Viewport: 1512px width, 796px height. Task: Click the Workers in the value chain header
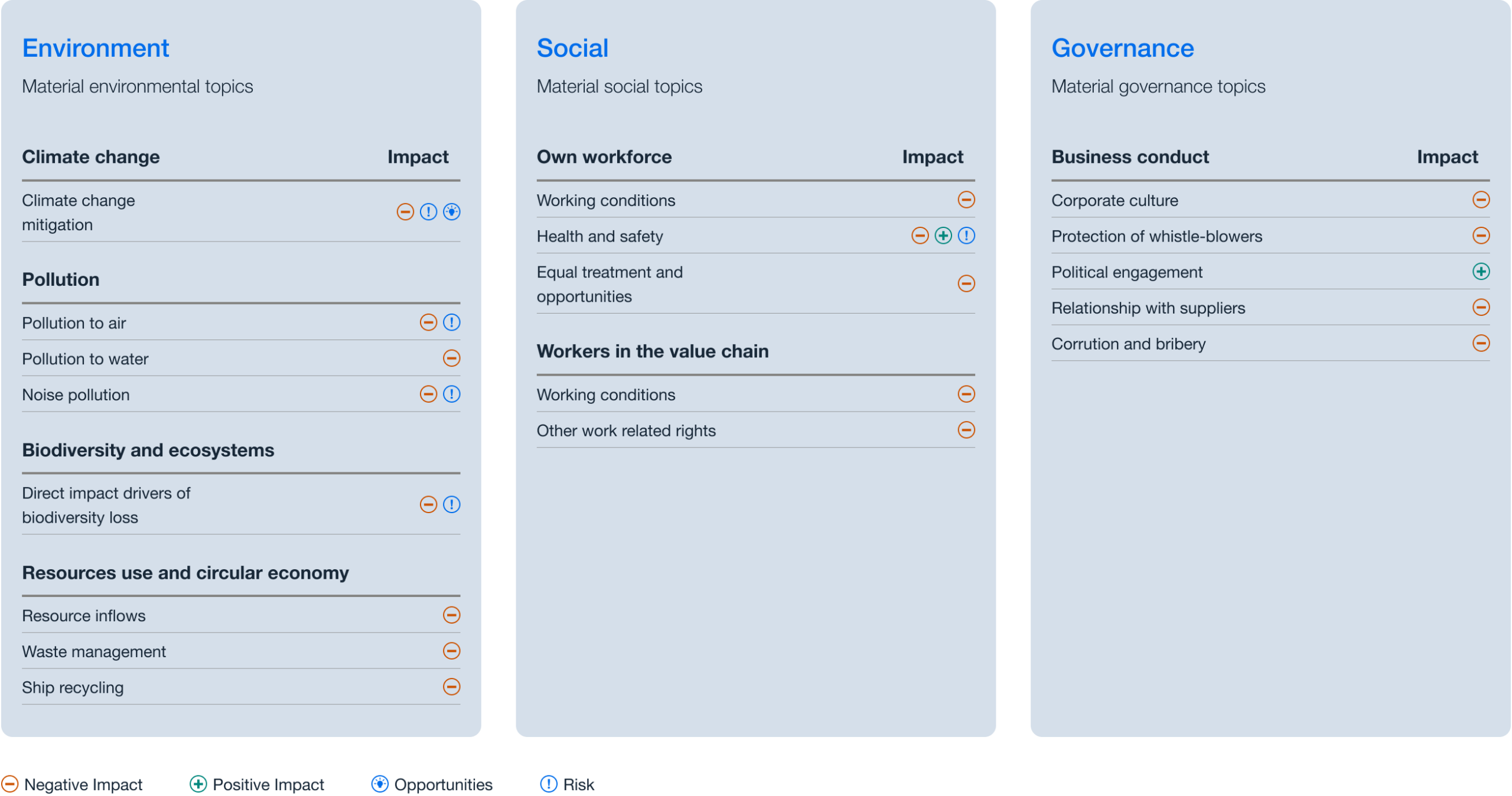pyautogui.click(x=653, y=351)
